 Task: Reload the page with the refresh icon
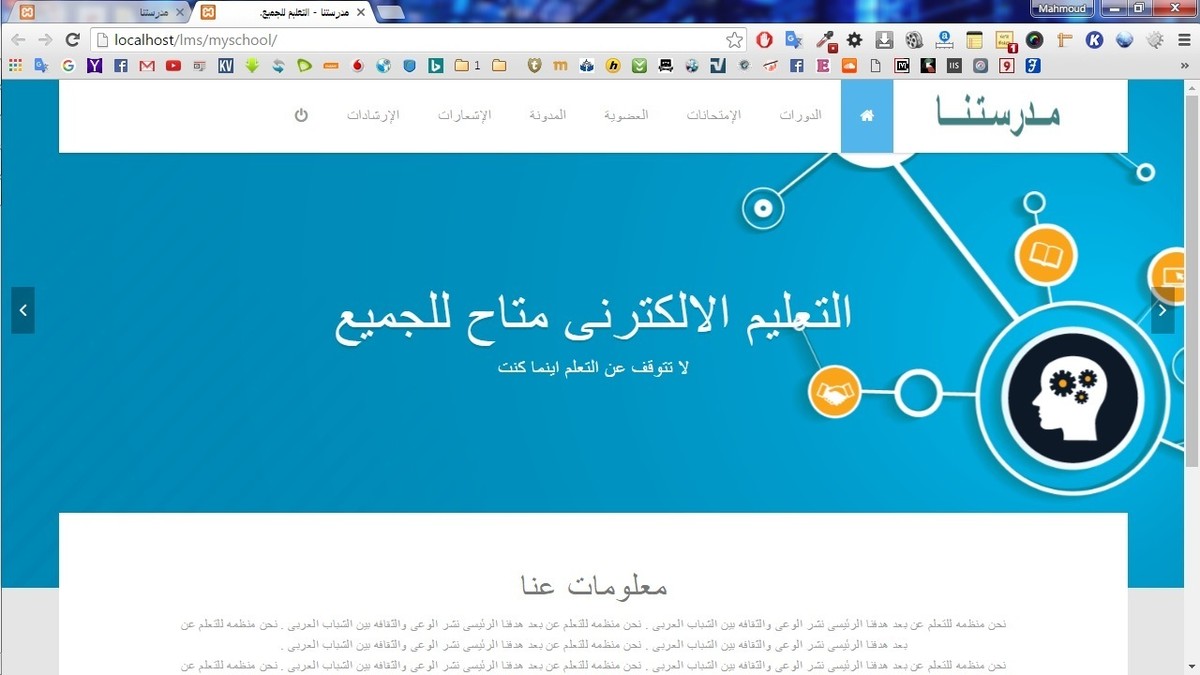[72, 40]
